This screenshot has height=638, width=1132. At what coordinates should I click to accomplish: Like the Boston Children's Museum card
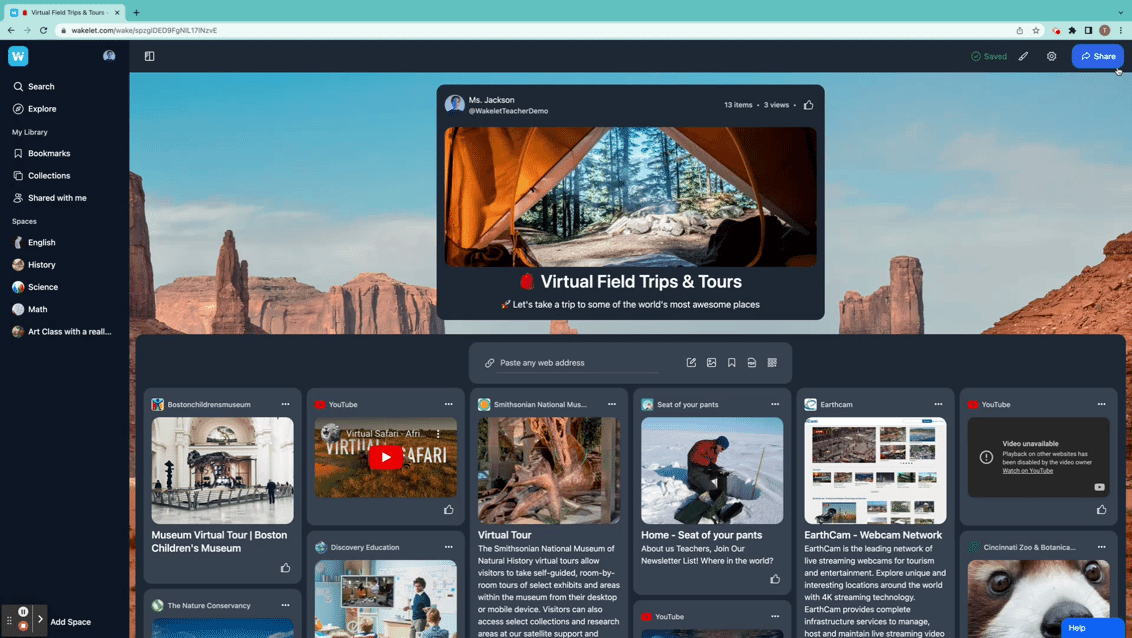tap(285, 568)
